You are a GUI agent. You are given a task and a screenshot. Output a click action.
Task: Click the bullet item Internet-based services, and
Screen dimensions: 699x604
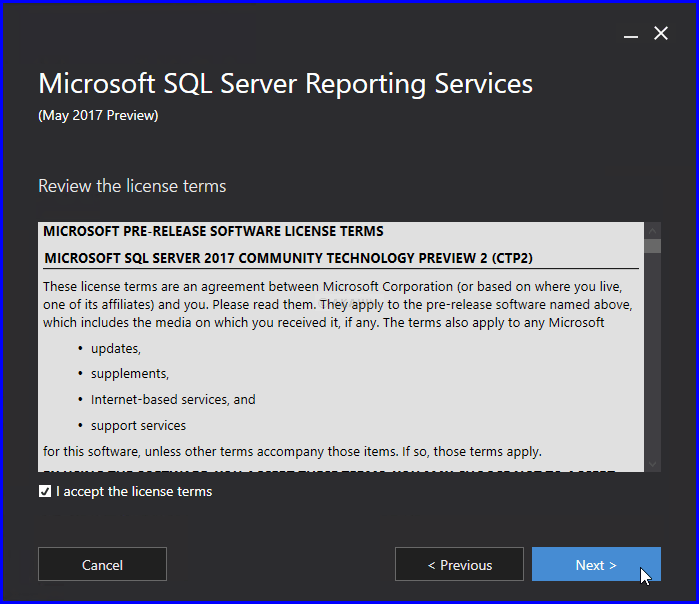click(x=173, y=399)
